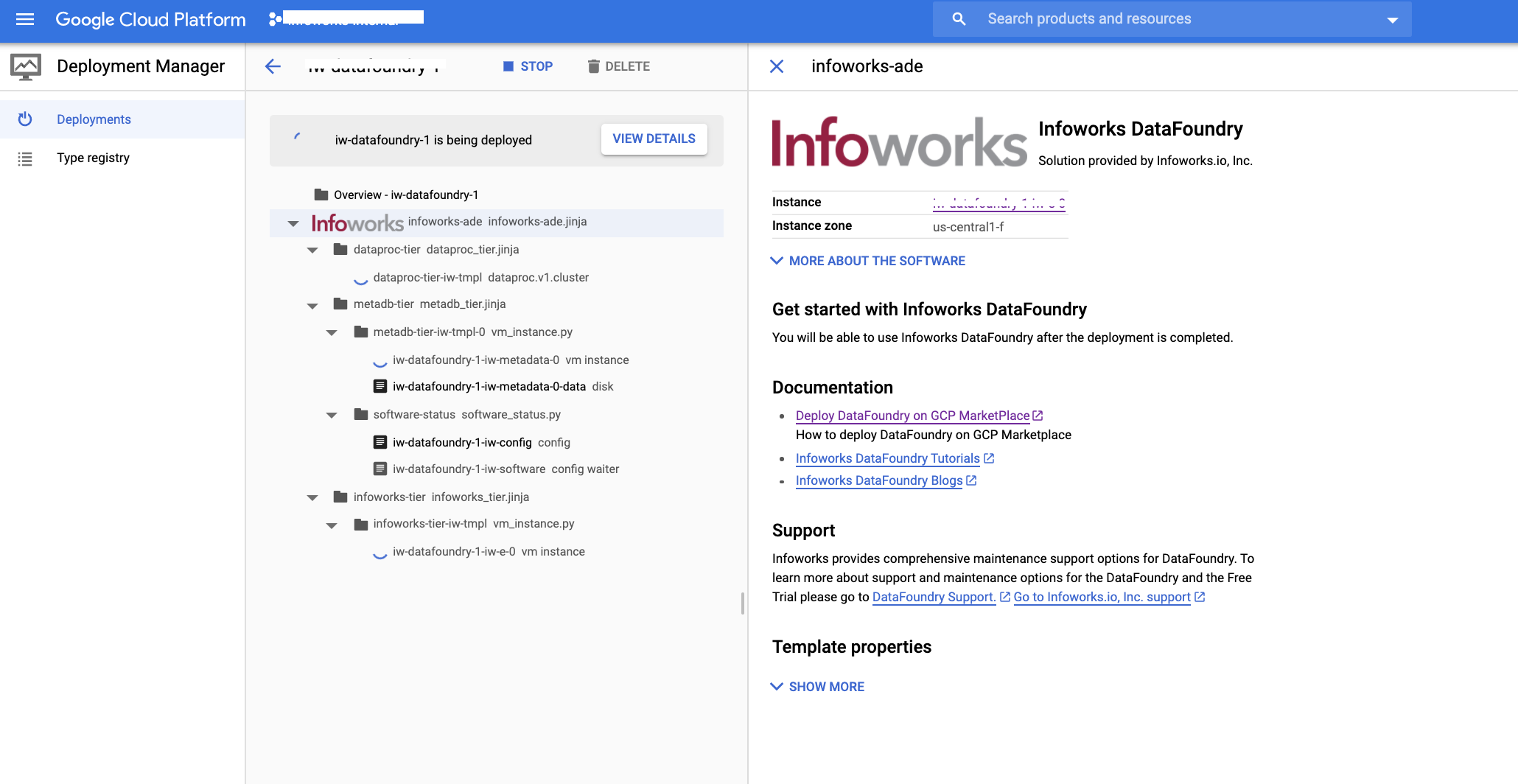Click the iw-datafoundry-1-iw-software document icon
This screenshot has width=1518, height=784.
380,469
